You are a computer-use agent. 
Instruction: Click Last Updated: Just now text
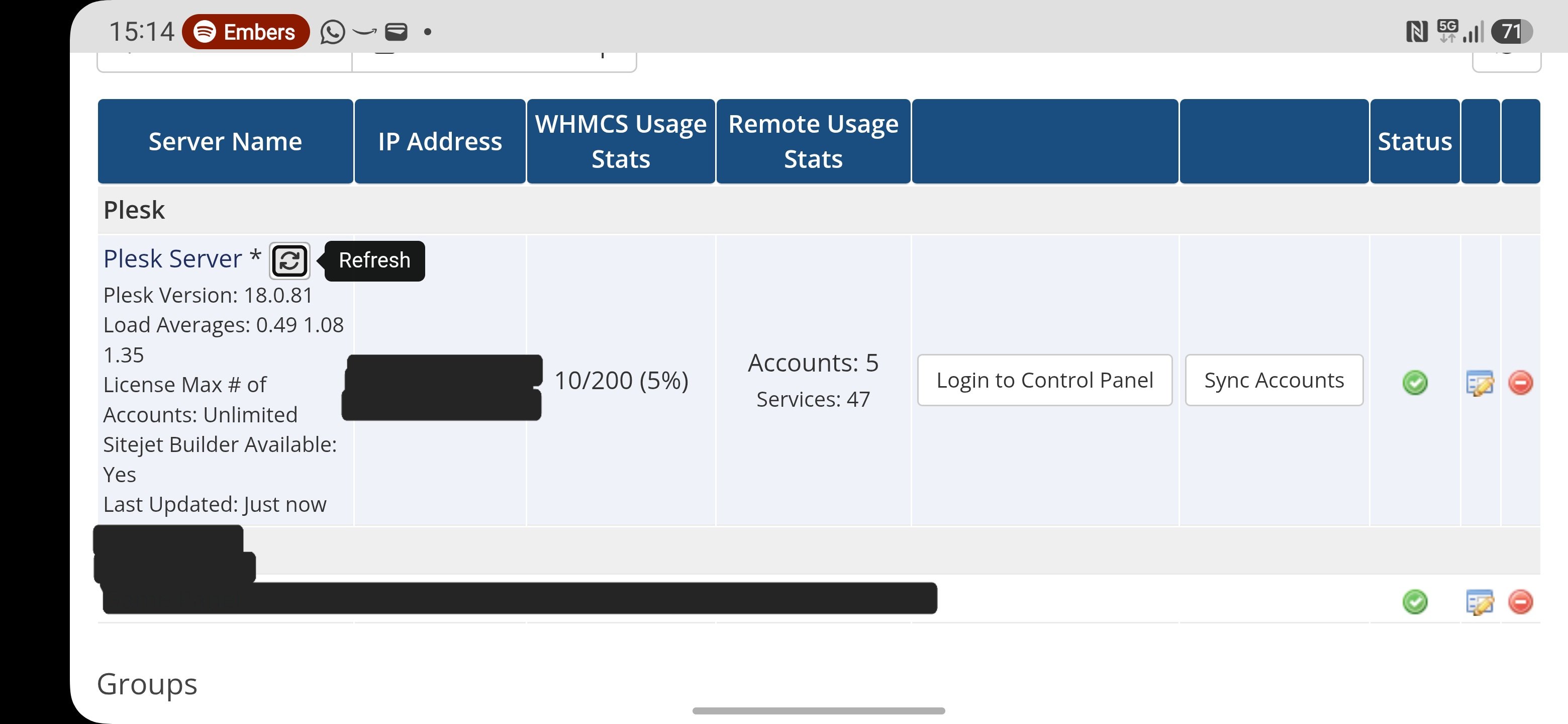click(215, 504)
